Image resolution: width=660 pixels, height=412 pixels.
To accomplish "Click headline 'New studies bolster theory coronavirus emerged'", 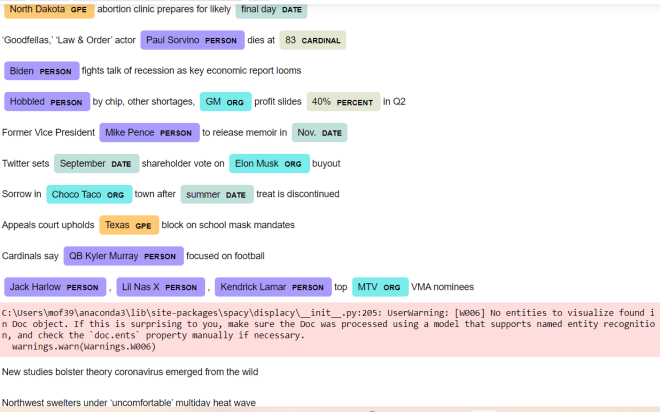I will click(130, 372).
